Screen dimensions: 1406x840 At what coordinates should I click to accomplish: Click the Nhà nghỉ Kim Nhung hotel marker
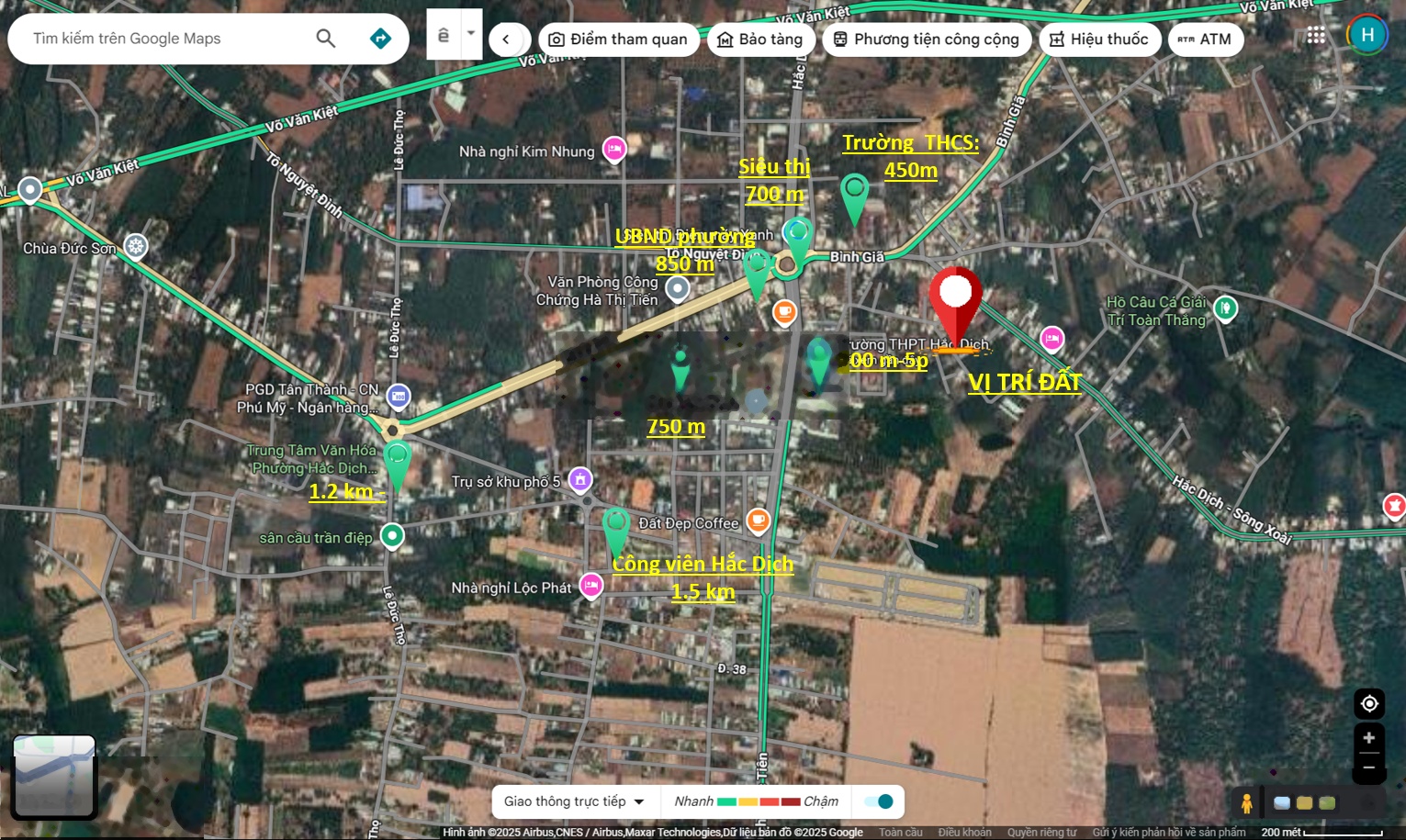pyautogui.click(x=614, y=149)
